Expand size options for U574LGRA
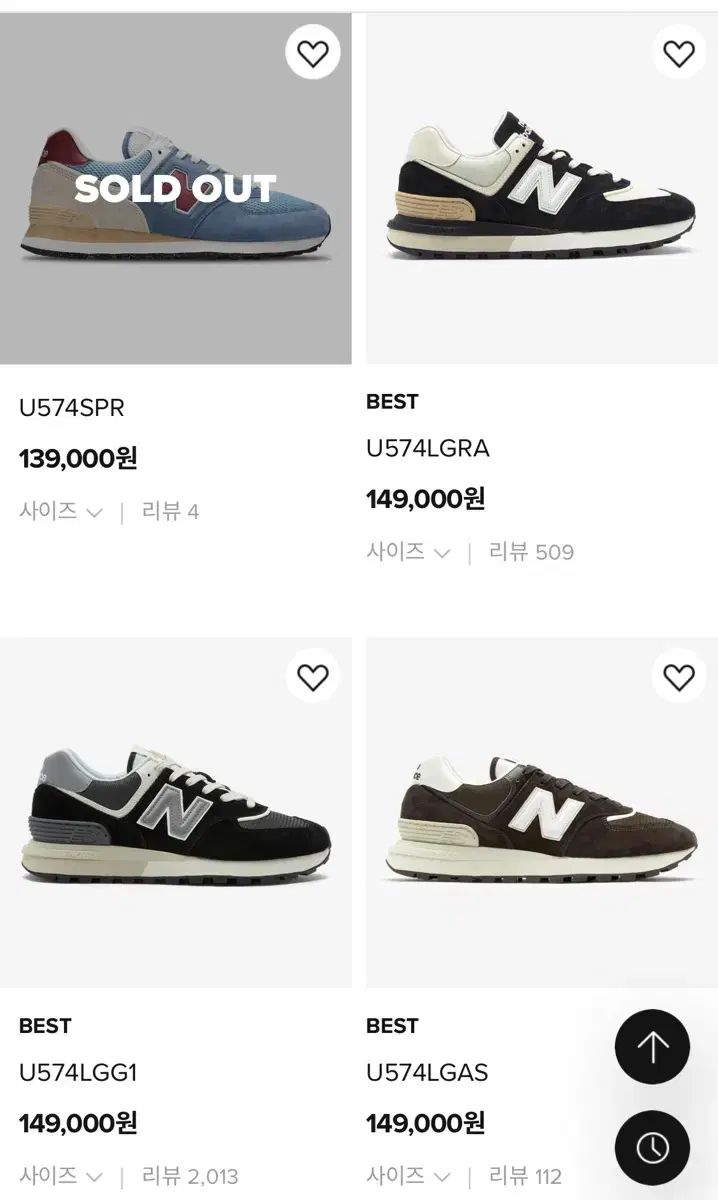The width and height of the screenshot is (718, 1200). [408, 552]
